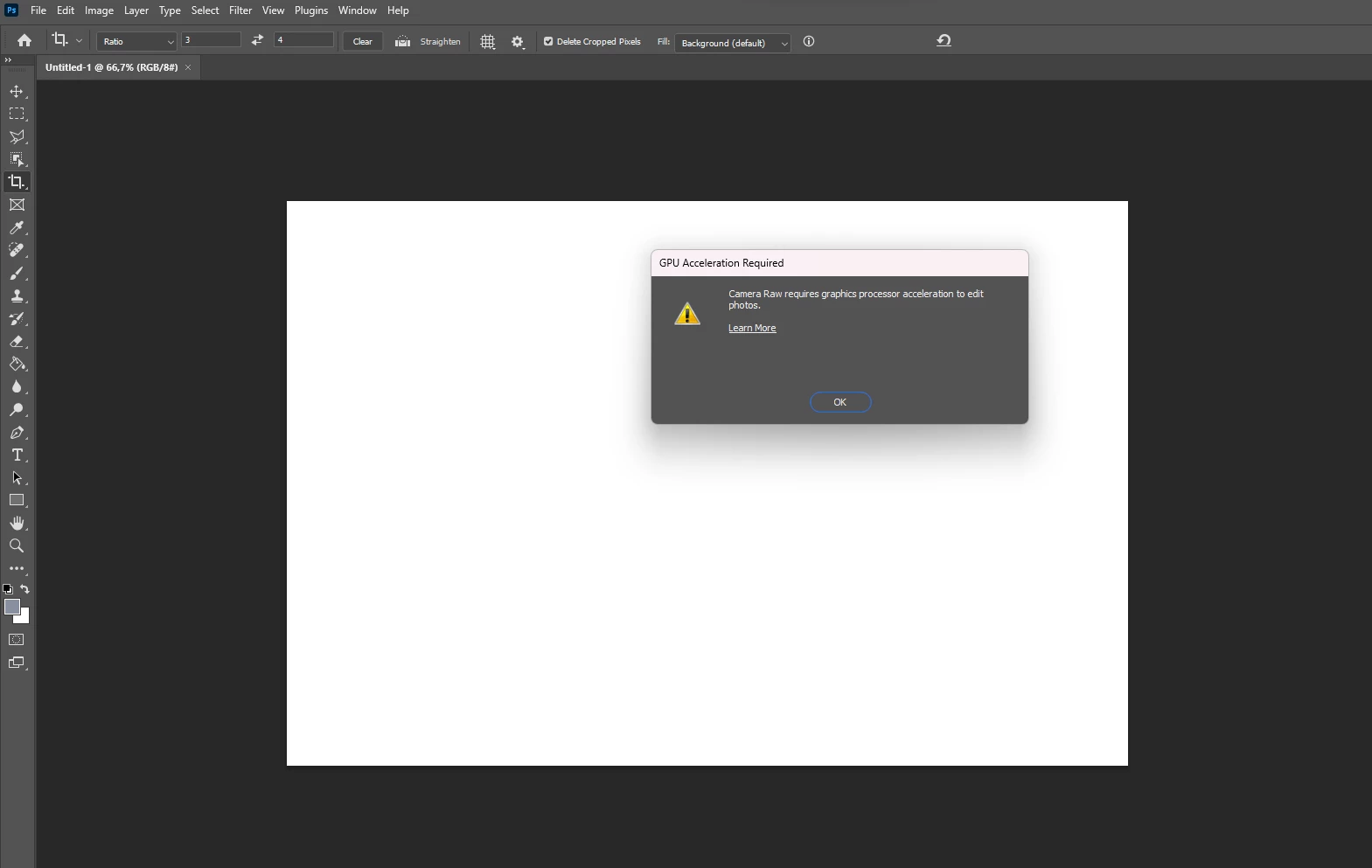This screenshot has width=1372, height=868.
Task: Click the crop width field showing 3
Action: click(x=211, y=40)
